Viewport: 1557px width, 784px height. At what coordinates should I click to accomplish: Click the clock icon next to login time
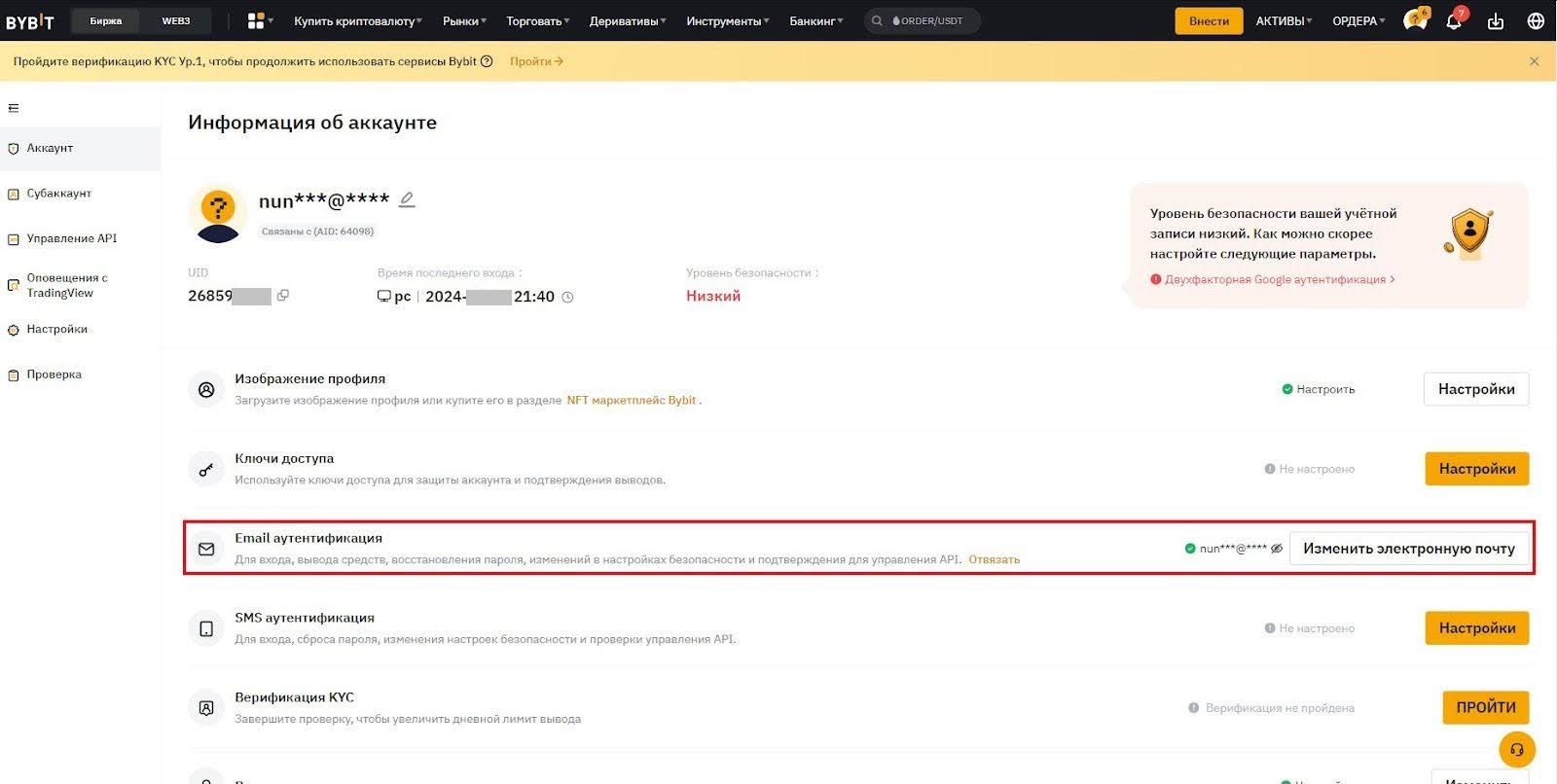point(567,297)
